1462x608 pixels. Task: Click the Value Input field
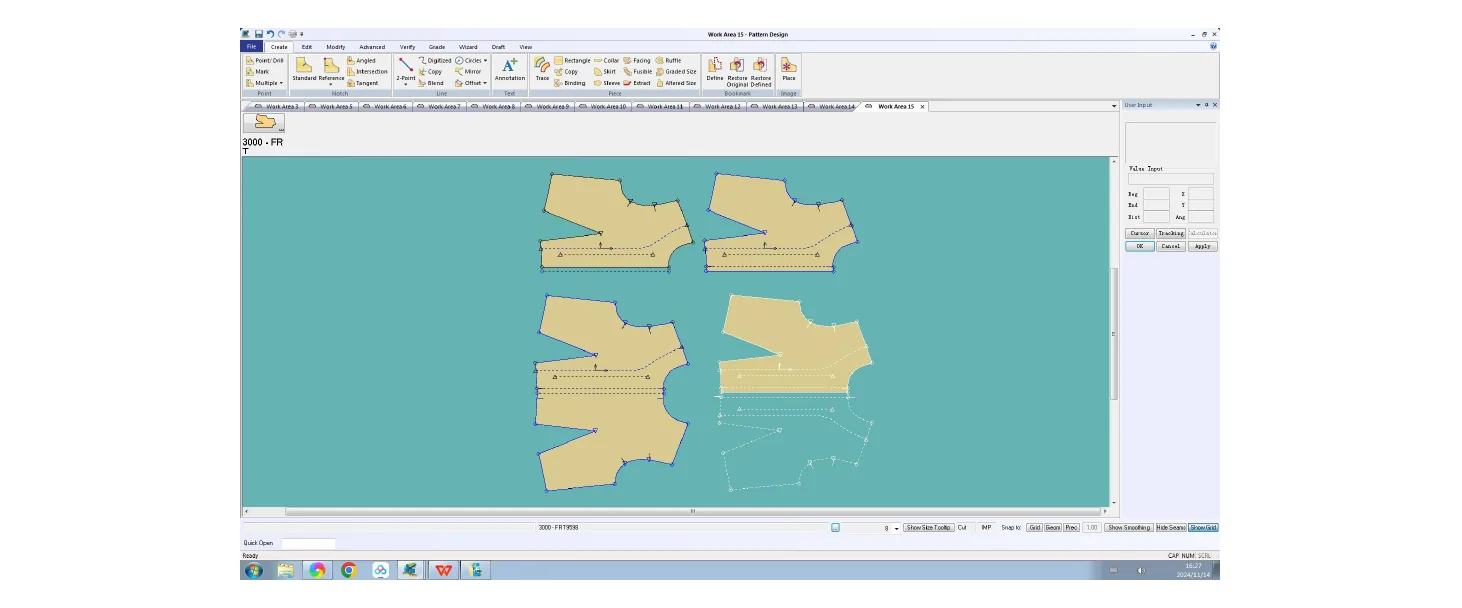1171,180
